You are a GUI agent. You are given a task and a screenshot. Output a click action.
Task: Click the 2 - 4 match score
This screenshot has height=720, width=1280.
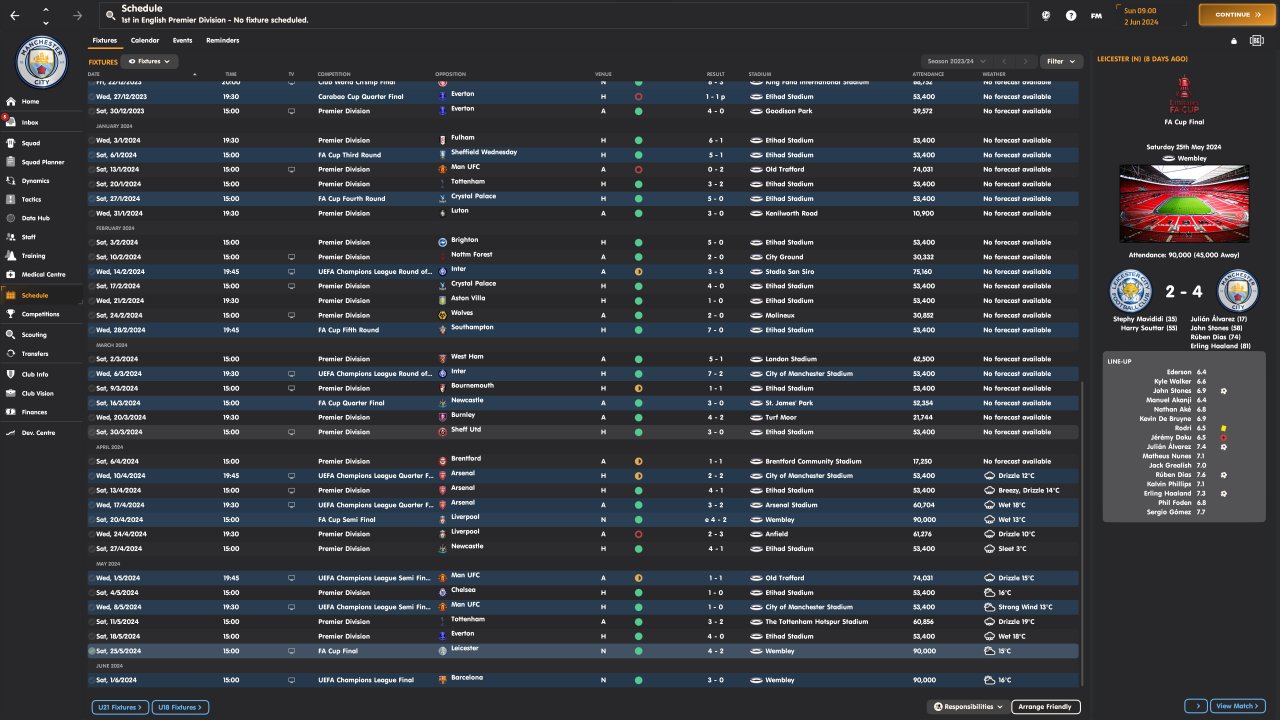[1184, 292]
